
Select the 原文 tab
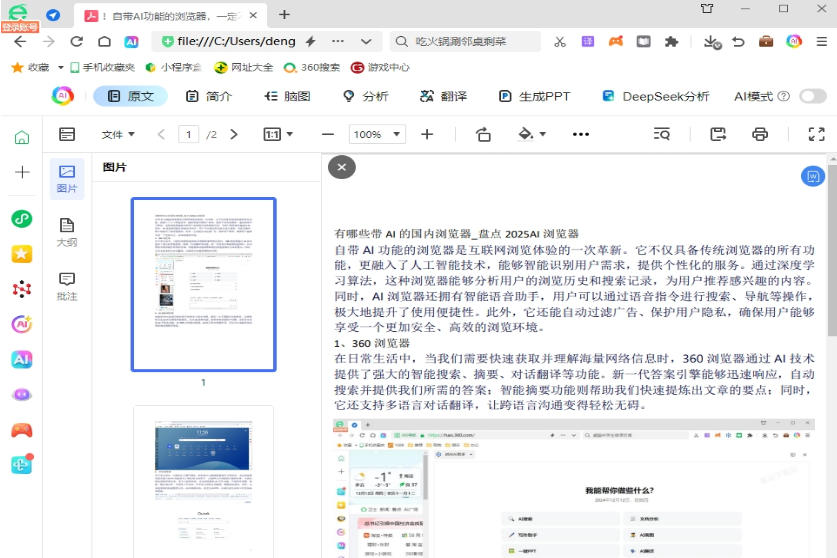tap(131, 96)
